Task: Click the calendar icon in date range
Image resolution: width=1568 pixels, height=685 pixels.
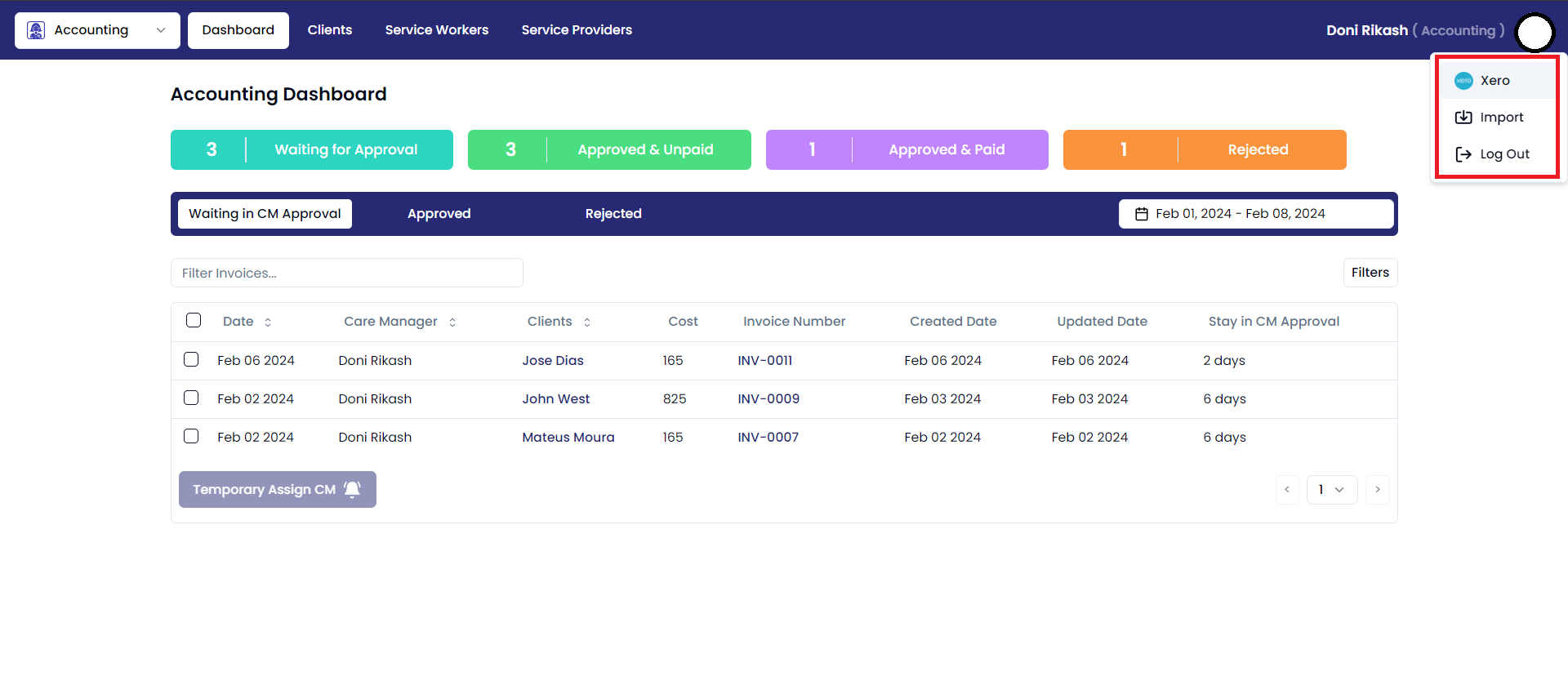Action: pyautogui.click(x=1141, y=214)
